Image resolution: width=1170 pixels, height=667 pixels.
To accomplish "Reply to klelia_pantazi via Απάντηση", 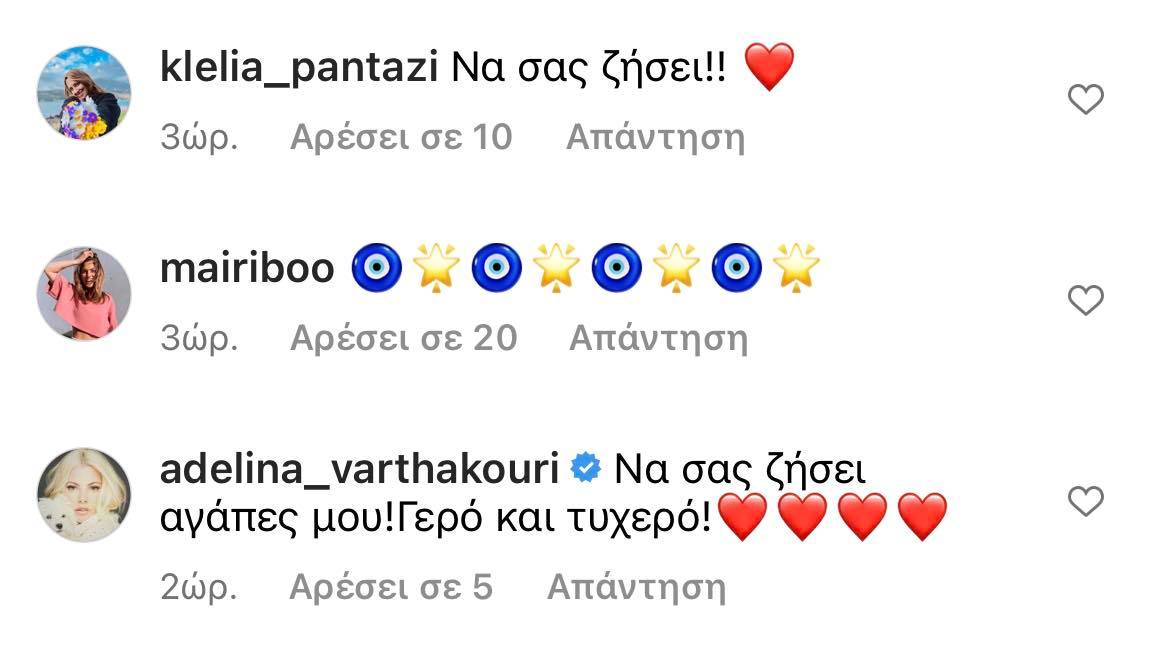I will pos(656,137).
